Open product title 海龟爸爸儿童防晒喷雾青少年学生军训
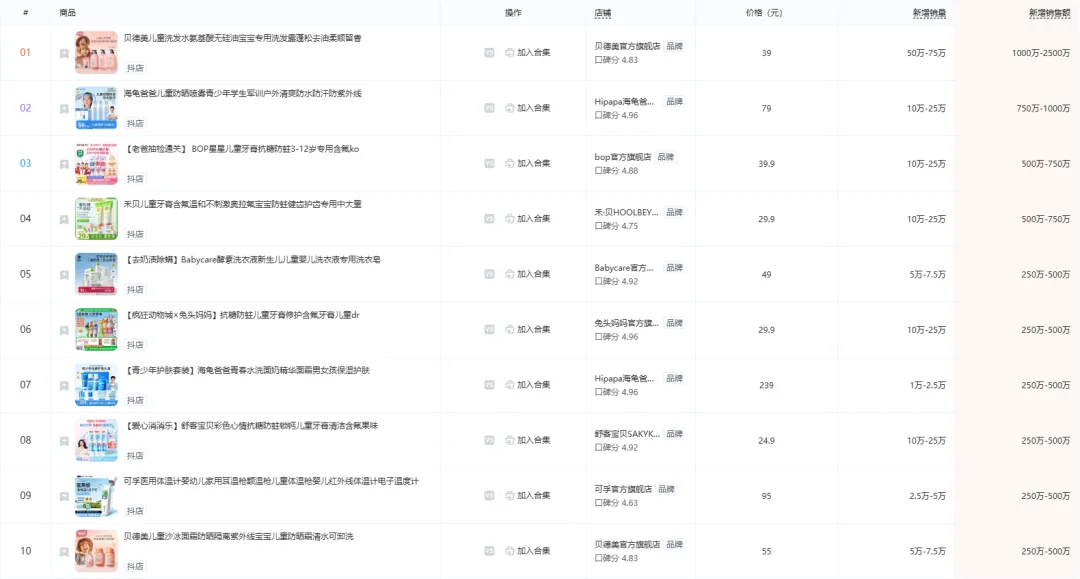Viewport: 1080px width, 579px height. (x=242, y=94)
